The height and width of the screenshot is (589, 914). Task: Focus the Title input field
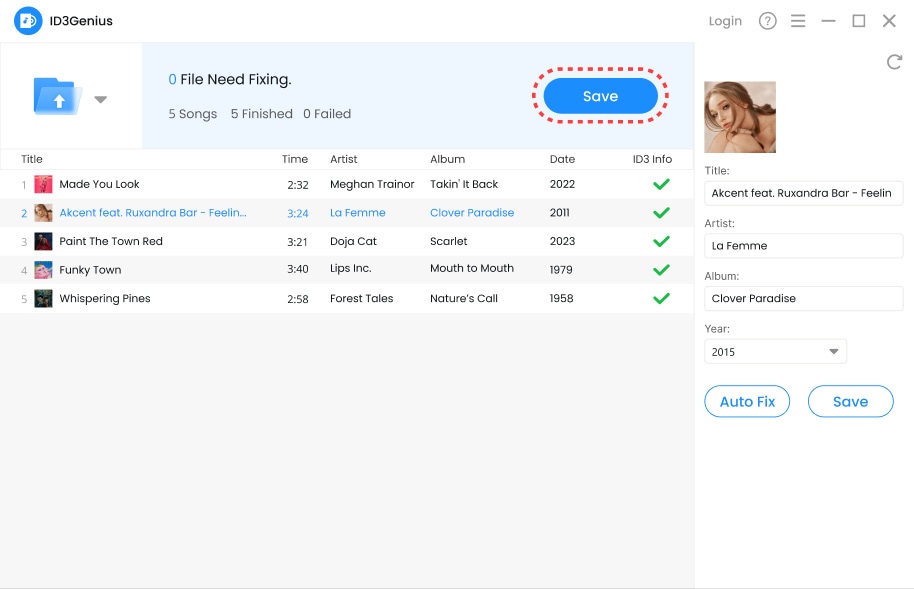click(803, 193)
